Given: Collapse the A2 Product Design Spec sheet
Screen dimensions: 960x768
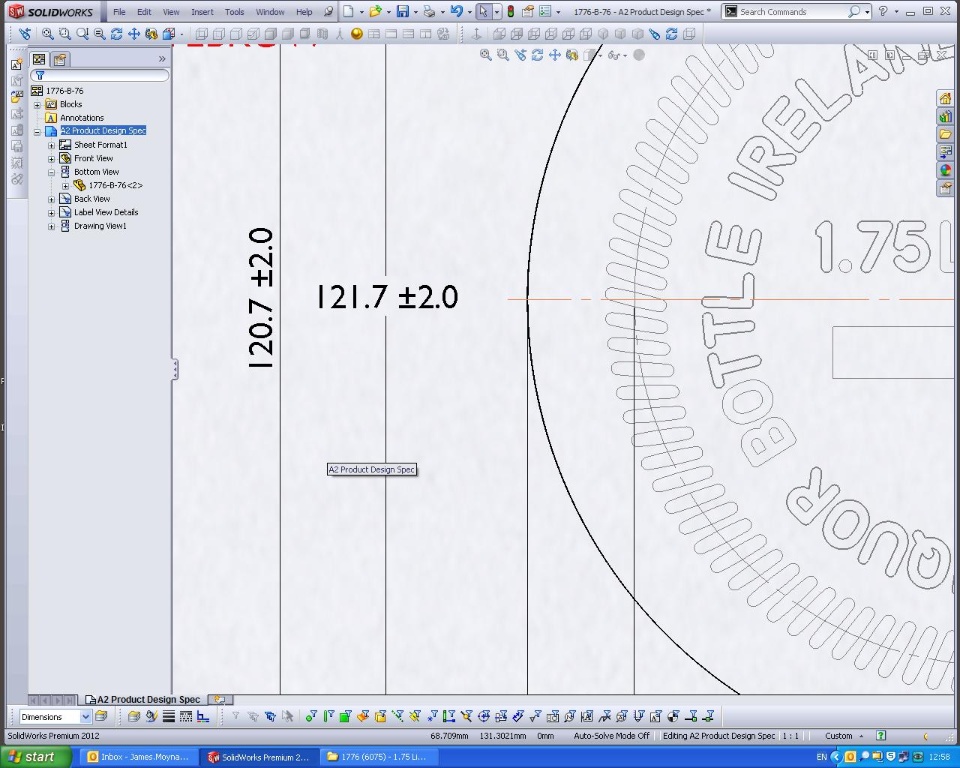Looking at the screenshot, I should coord(37,132).
